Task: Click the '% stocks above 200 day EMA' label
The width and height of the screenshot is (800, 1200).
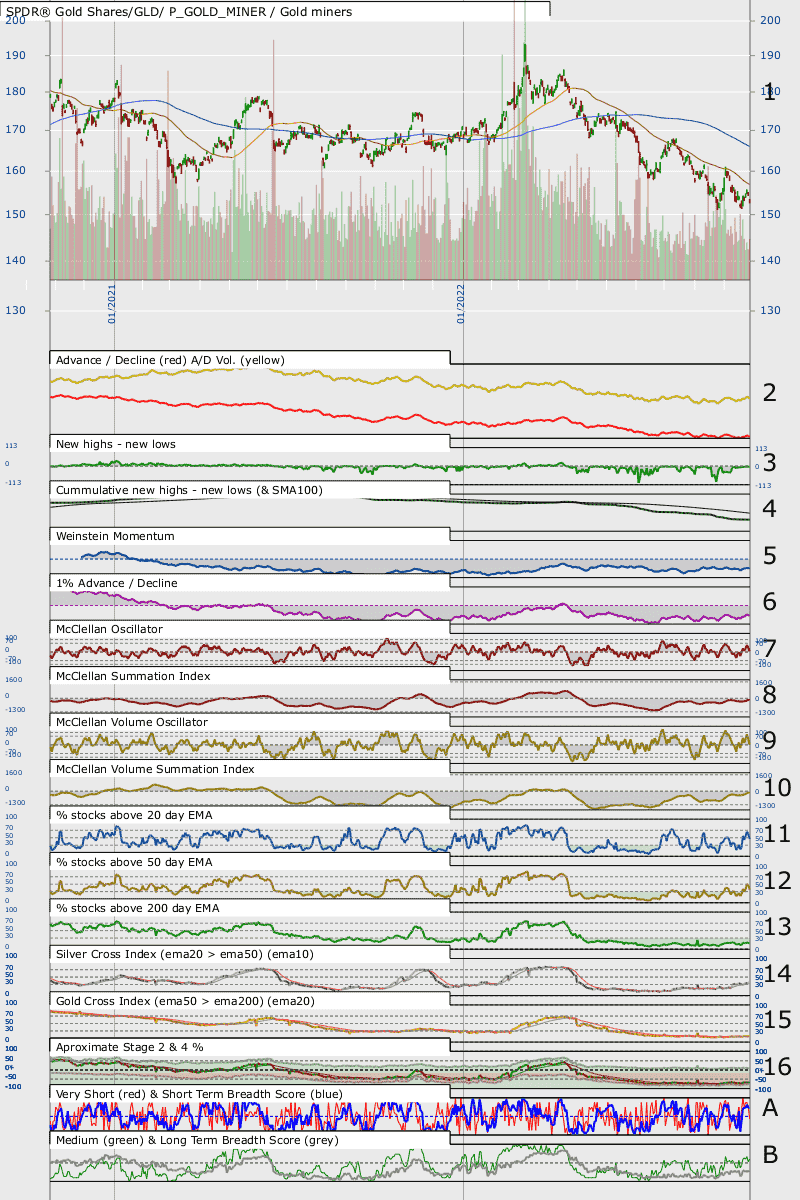Action: tap(137, 908)
